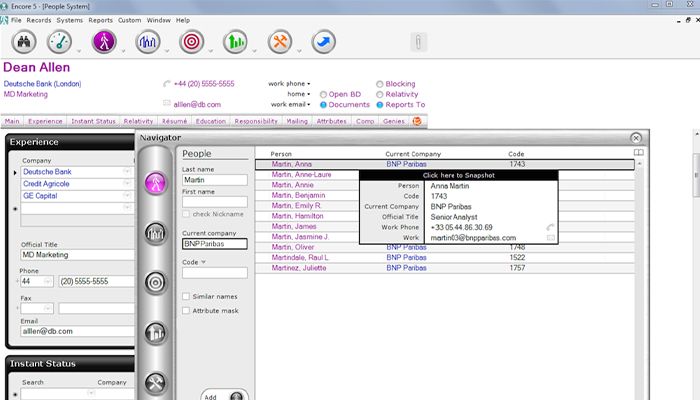Screen dimensions: 700x400
Task: Open the gauge dashboard toolbar icon
Action: (62, 42)
